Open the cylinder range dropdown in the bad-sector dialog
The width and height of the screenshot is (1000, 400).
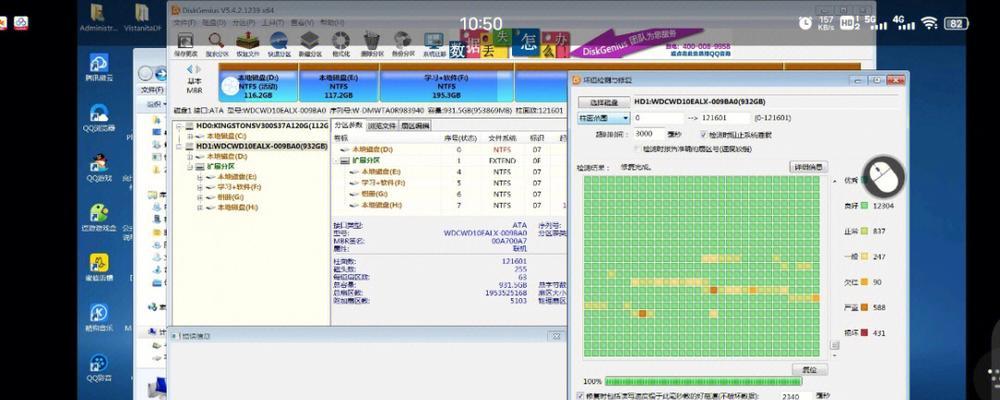click(x=604, y=118)
